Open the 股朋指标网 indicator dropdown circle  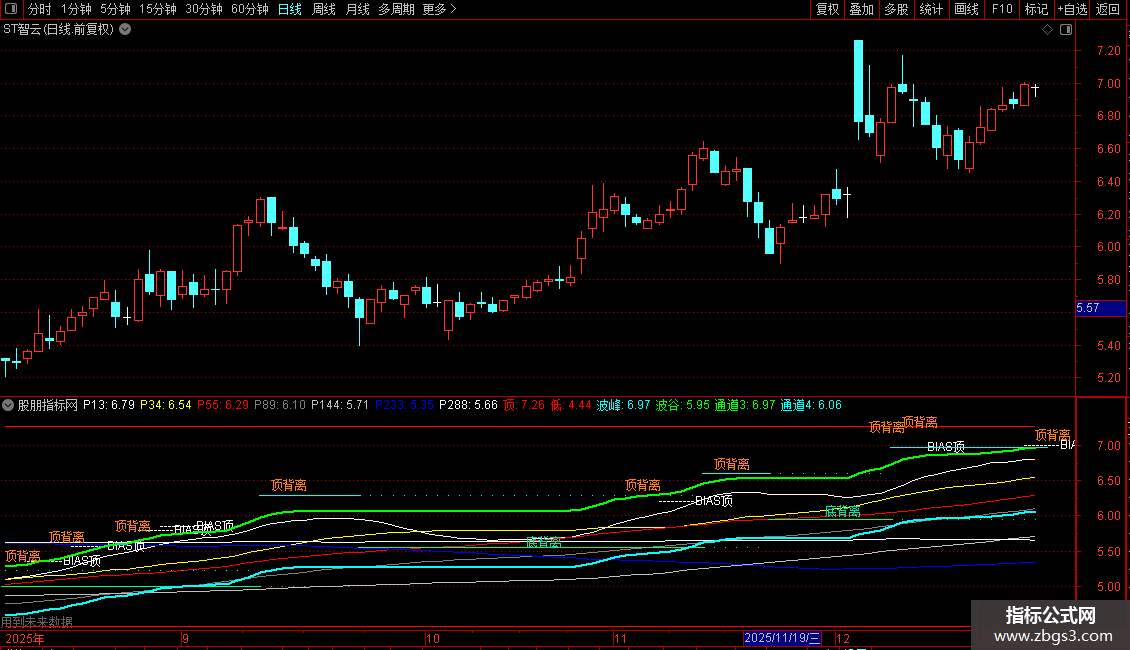pyautogui.click(x=8, y=405)
